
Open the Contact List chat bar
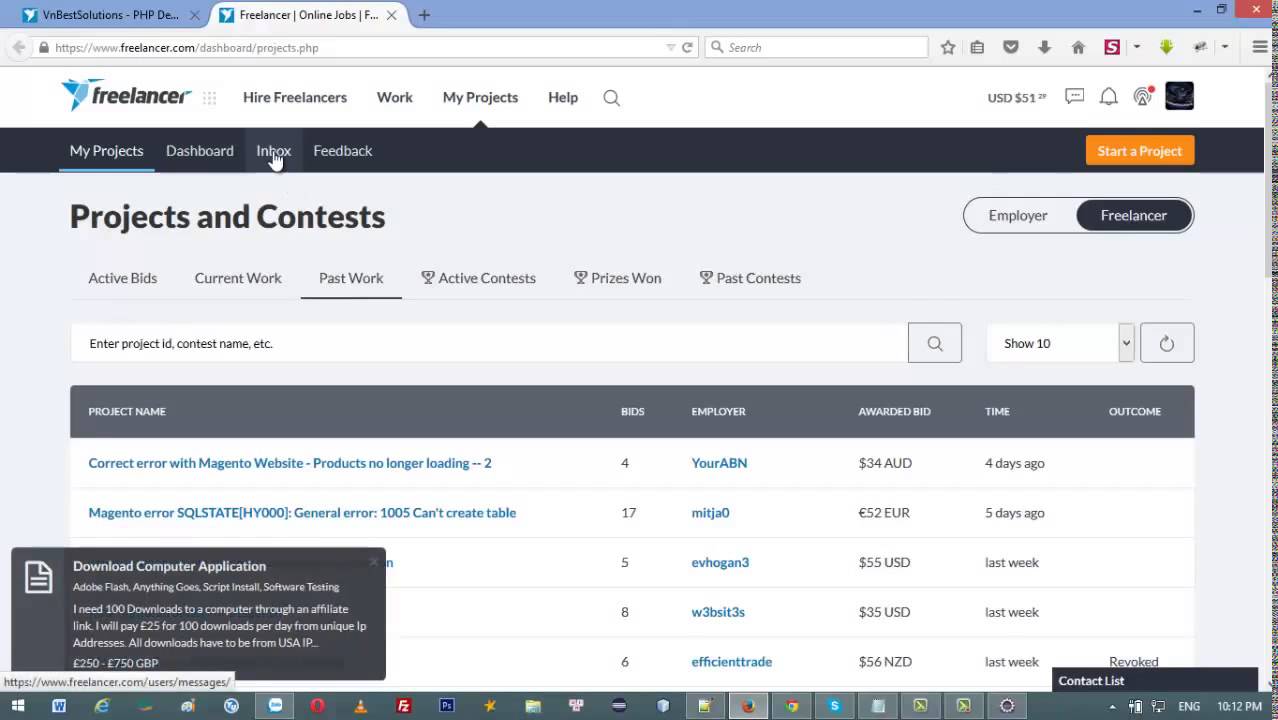(1155, 680)
